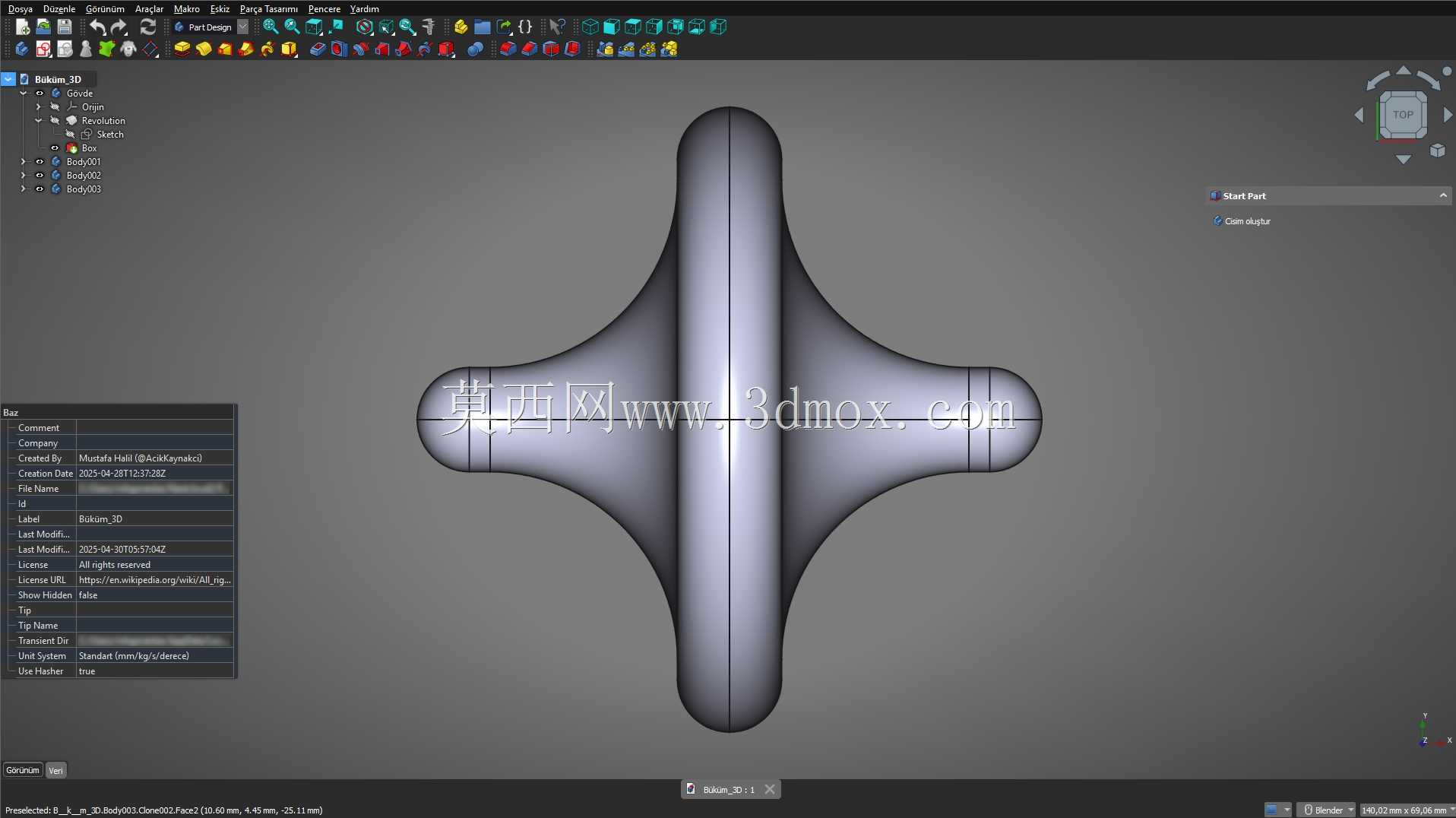
Task: Click the What's This help cursor icon
Action: (557, 27)
